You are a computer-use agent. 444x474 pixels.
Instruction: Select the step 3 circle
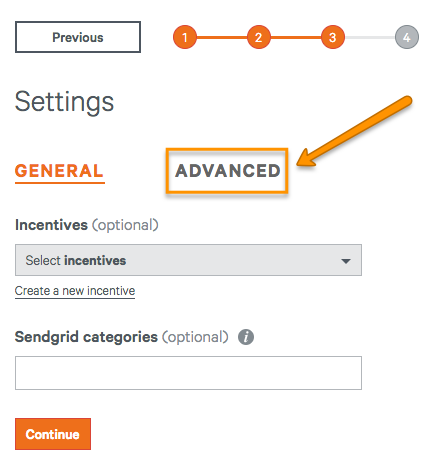[x=333, y=37]
